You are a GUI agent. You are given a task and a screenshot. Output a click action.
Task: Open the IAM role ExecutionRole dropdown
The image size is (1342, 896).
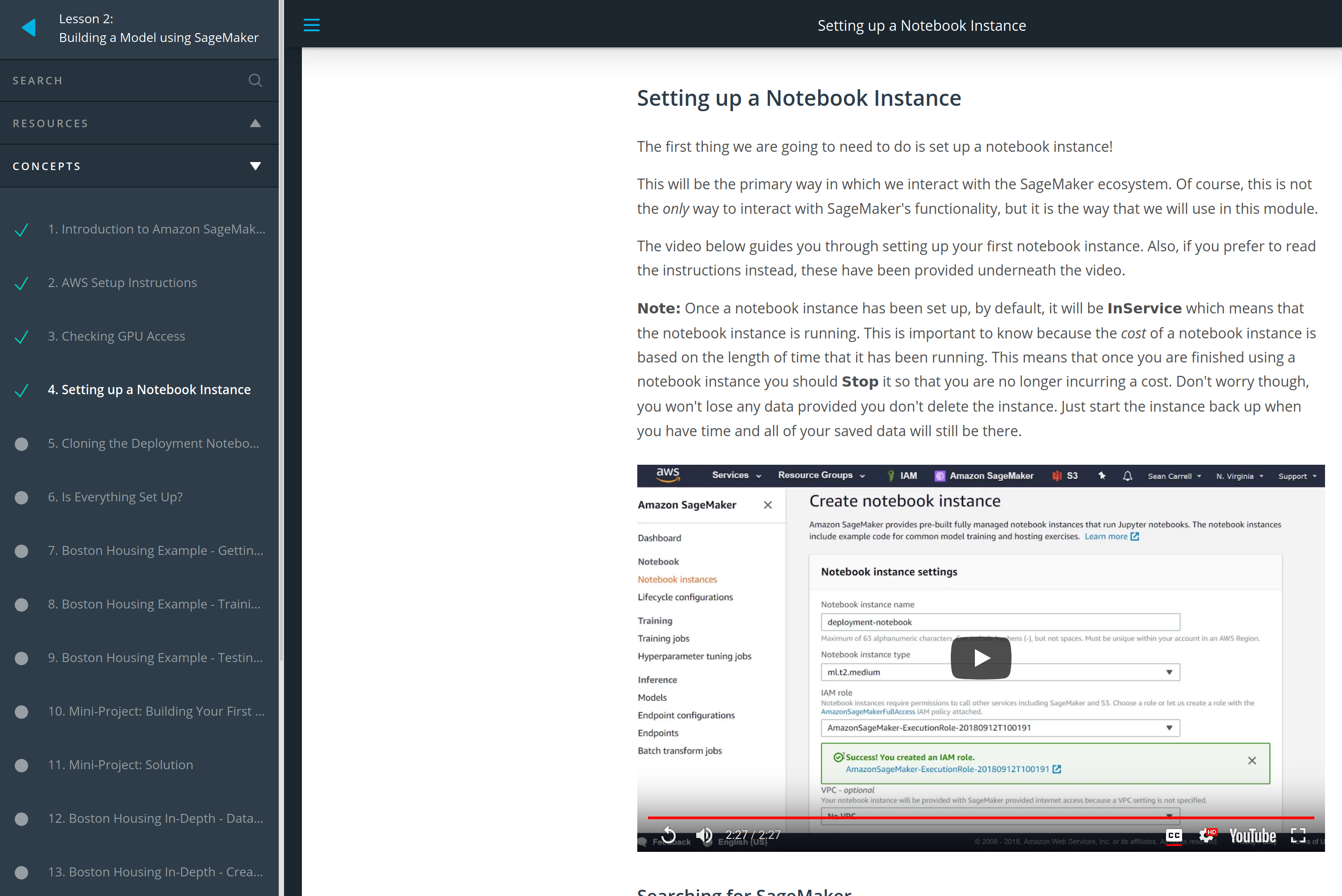[x=1000, y=727]
